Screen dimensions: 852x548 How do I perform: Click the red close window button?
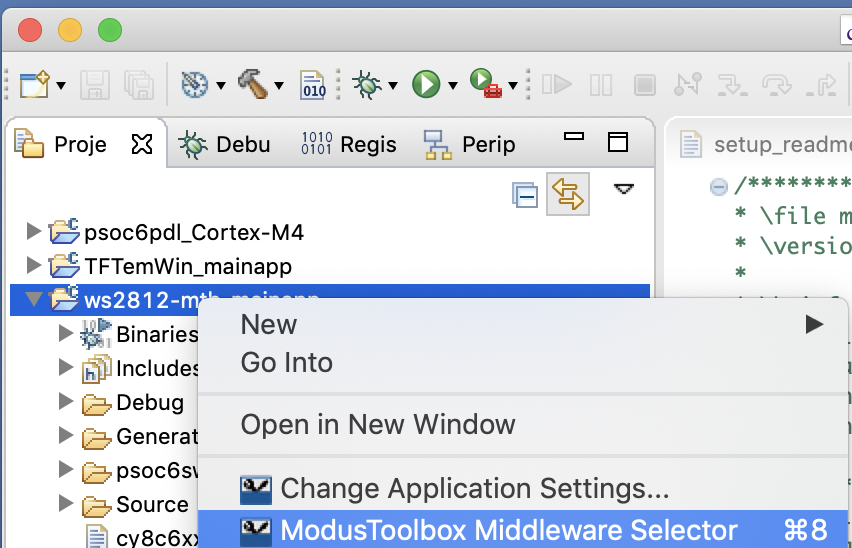30,30
